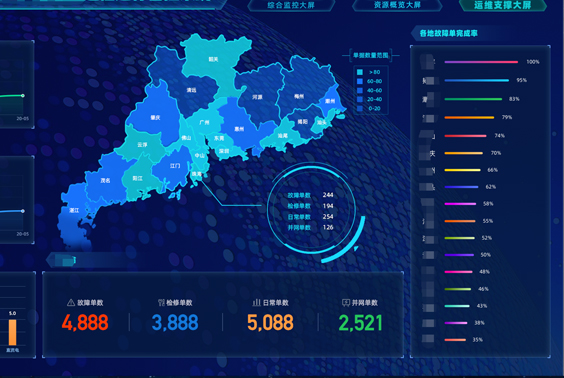Click the bar chart icon by 日常单数
The width and height of the screenshot is (564, 378).
pyautogui.click(x=256, y=302)
